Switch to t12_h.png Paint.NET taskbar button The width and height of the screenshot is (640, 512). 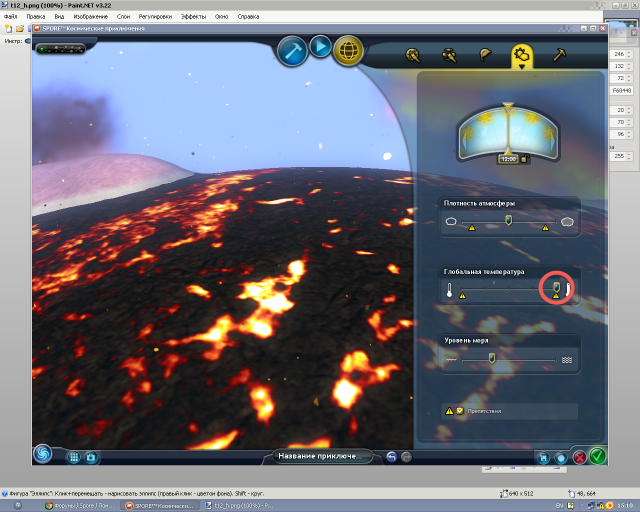[x=240, y=505]
